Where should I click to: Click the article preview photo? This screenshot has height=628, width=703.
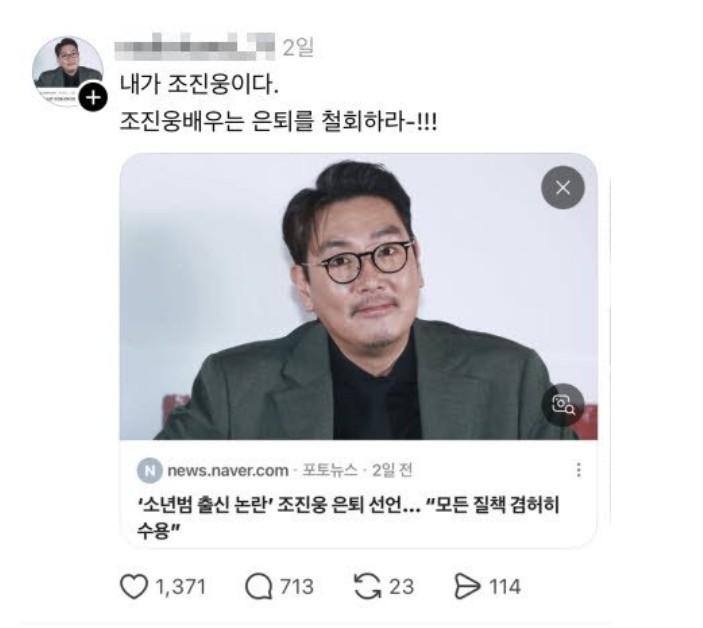pos(358,297)
